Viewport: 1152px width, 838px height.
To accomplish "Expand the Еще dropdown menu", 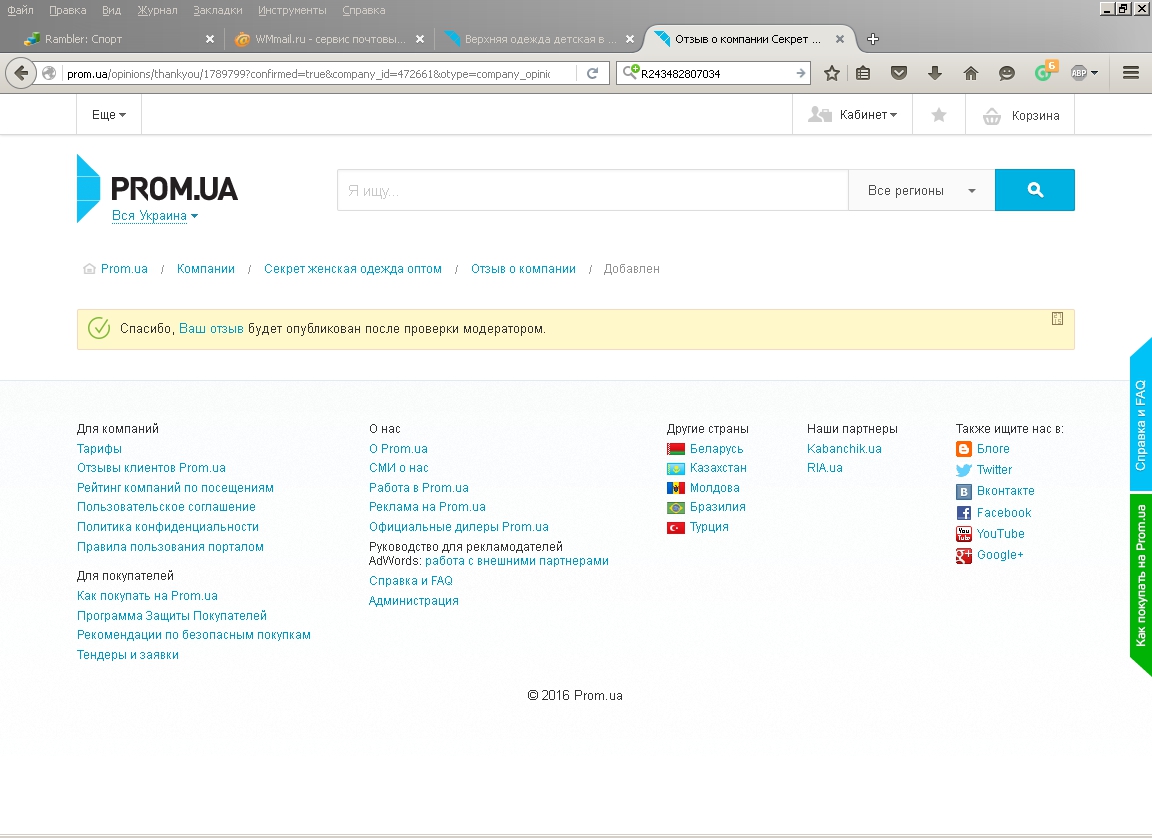I will pos(109,115).
